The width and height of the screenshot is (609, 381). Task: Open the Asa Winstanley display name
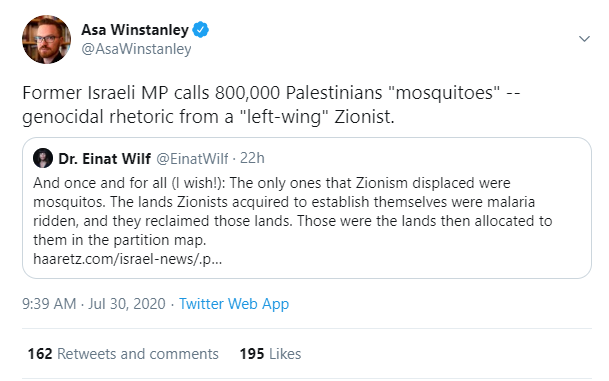coord(135,30)
